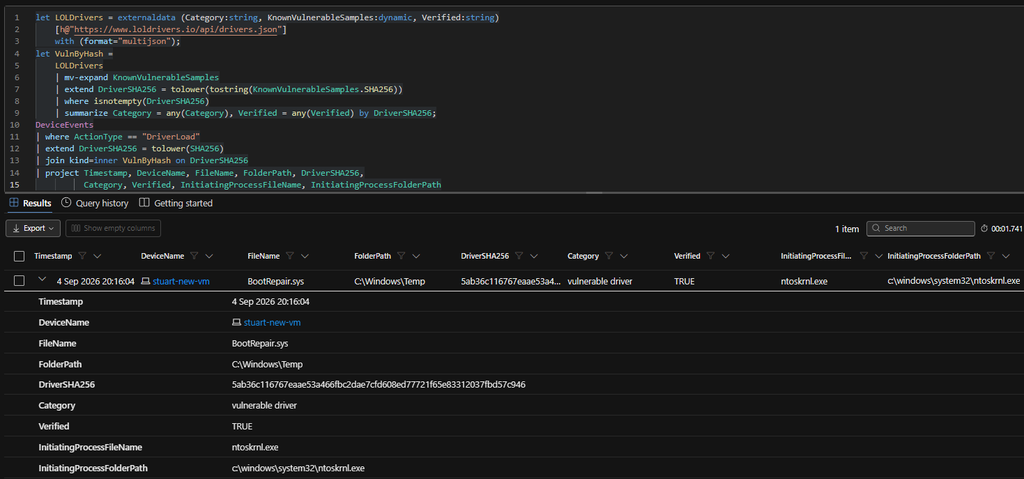Click the 1 item count label
This screenshot has height=479, width=1024.
[x=847, y=228]
